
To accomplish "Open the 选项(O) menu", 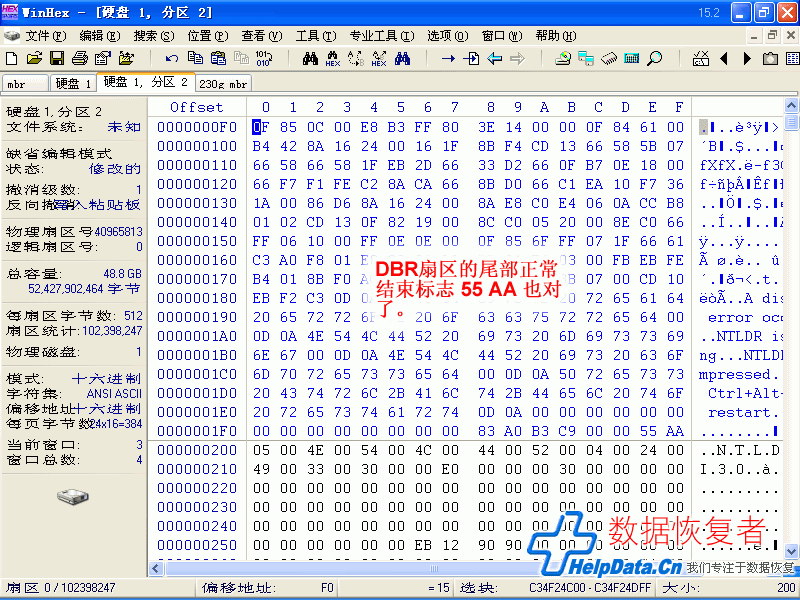I will click(448, 36).
